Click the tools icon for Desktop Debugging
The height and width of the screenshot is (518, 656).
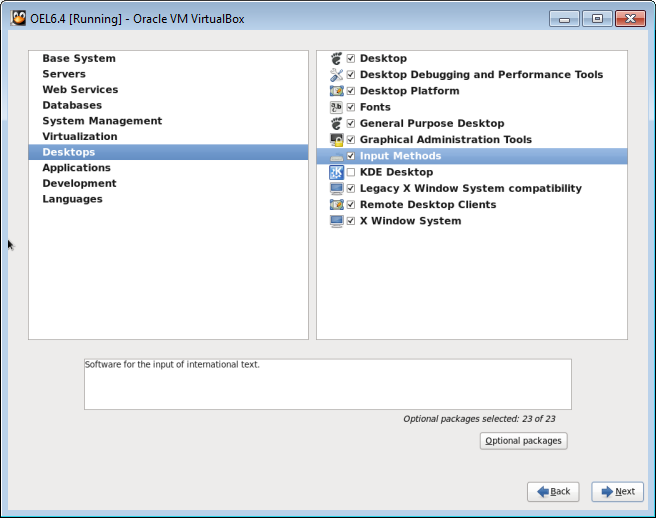(x=336, y=75)
